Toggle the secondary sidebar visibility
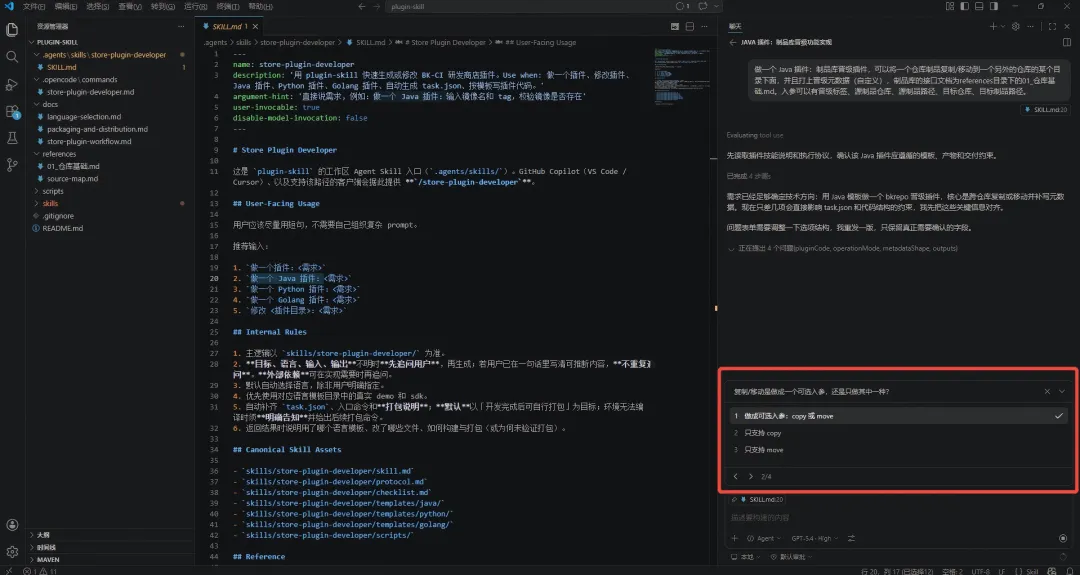Screen dimensions: 1080x575 click(994, 6)
